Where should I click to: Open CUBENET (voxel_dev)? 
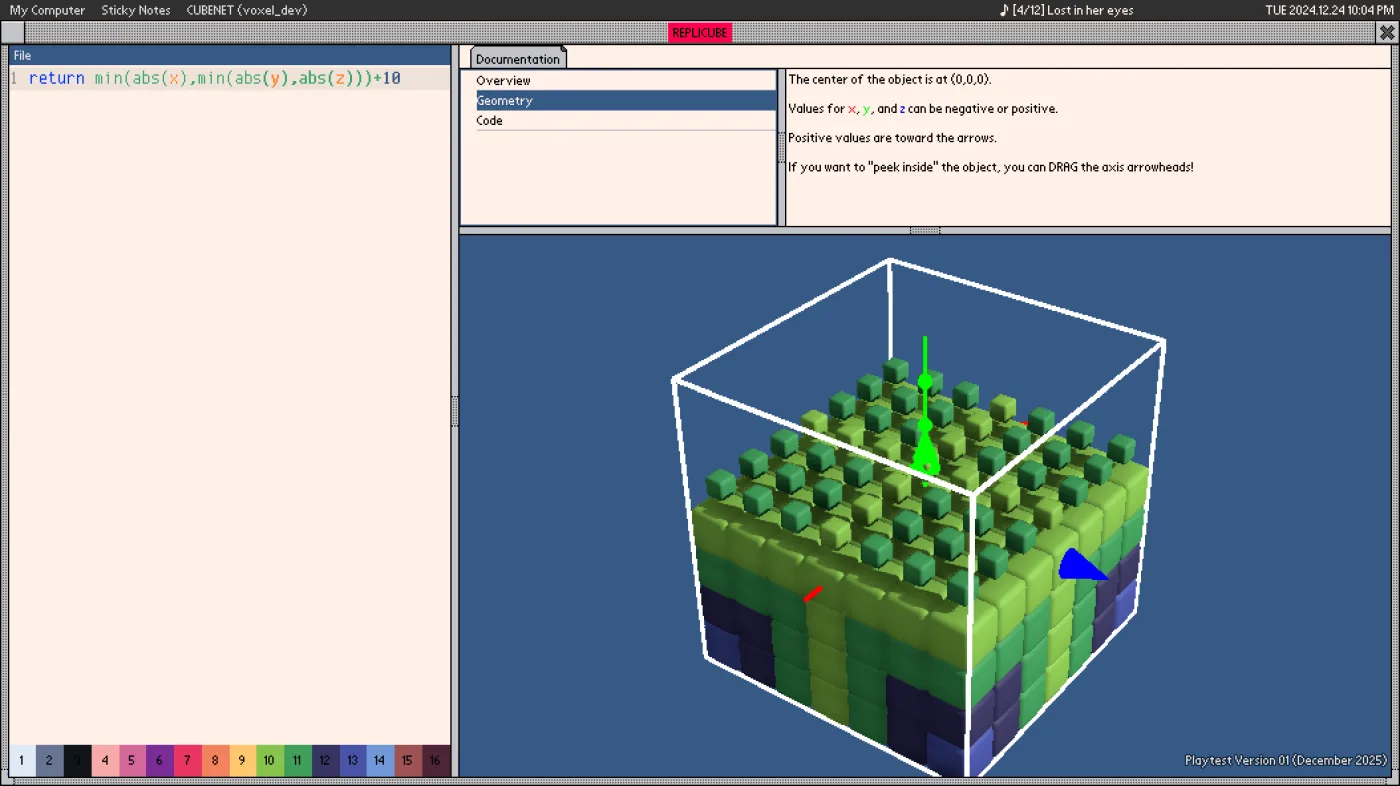(247, 10)
